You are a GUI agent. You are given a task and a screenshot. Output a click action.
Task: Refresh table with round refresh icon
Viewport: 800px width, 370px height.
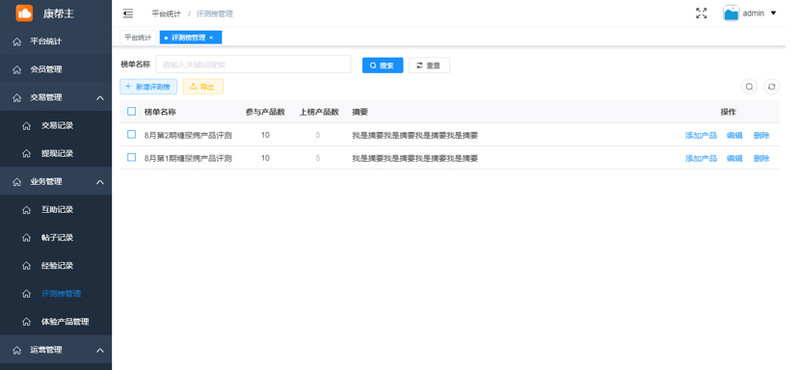pyautogui.click(x=771, y=87)
